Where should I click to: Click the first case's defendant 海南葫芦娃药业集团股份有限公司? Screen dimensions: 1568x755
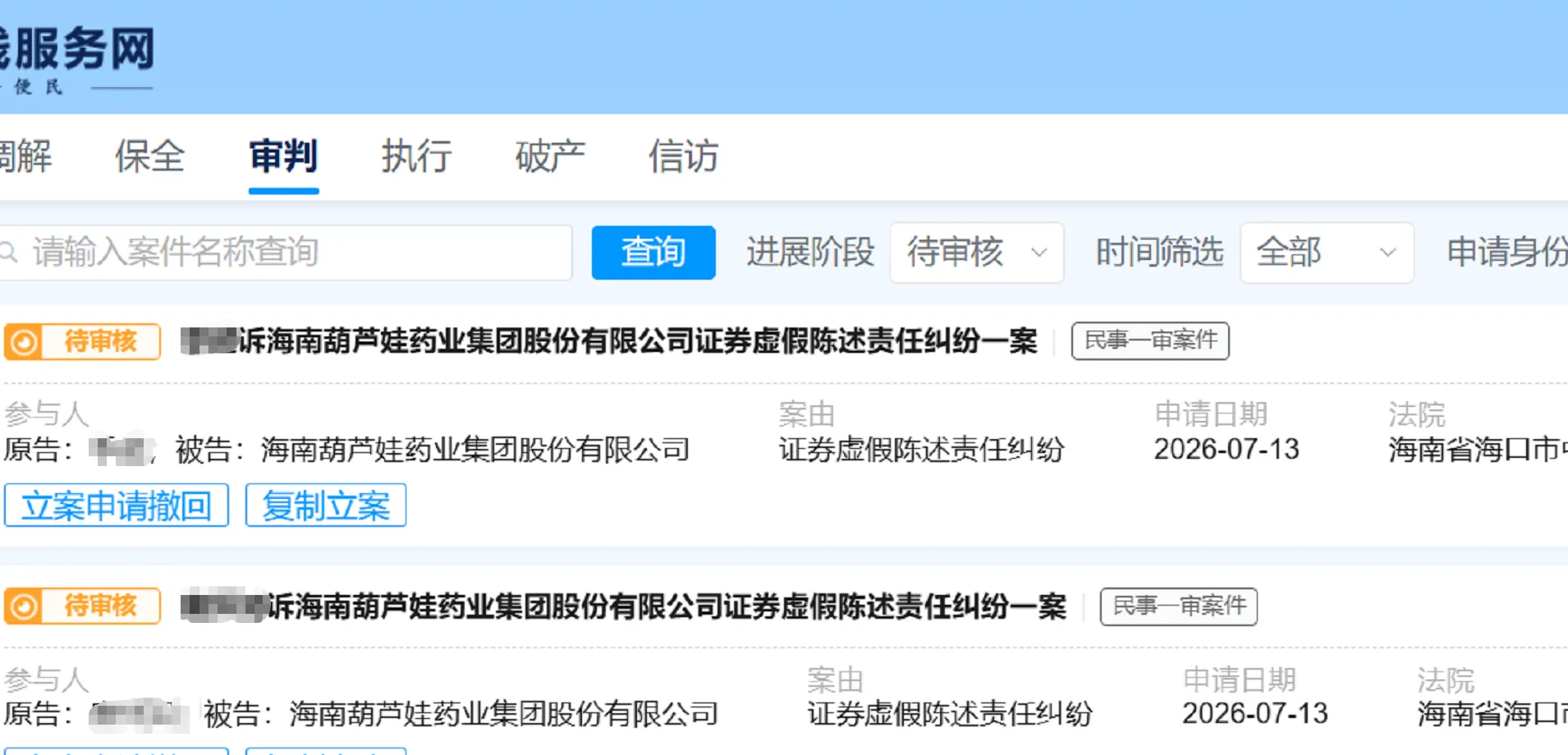(x=475, y=450)
